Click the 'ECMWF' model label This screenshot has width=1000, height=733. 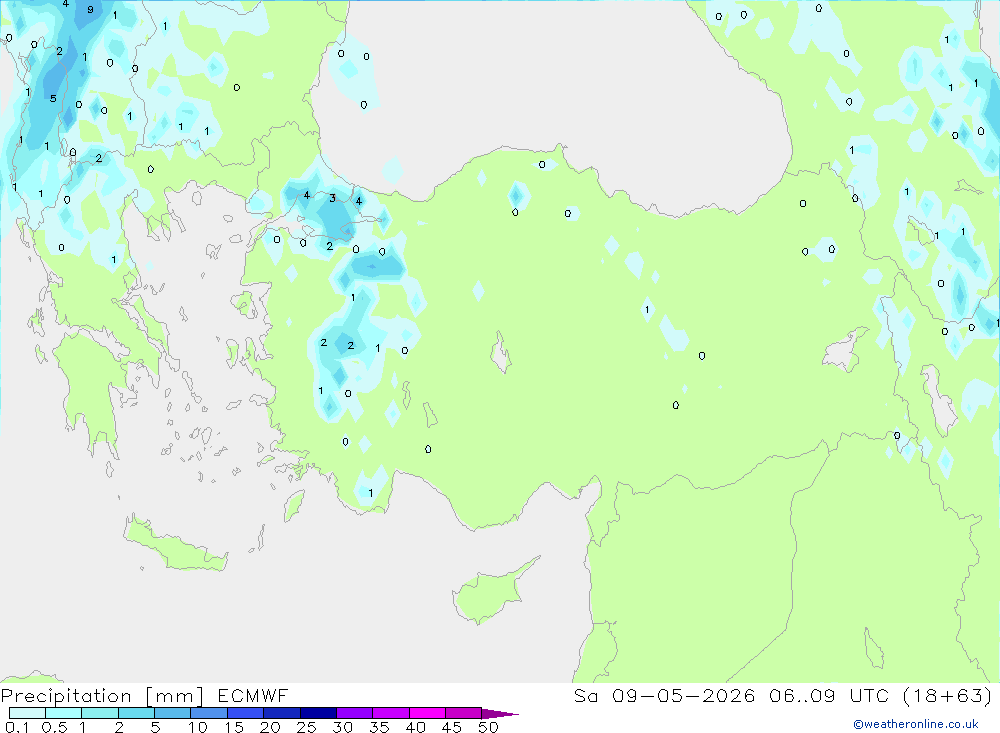click(253, 695)
